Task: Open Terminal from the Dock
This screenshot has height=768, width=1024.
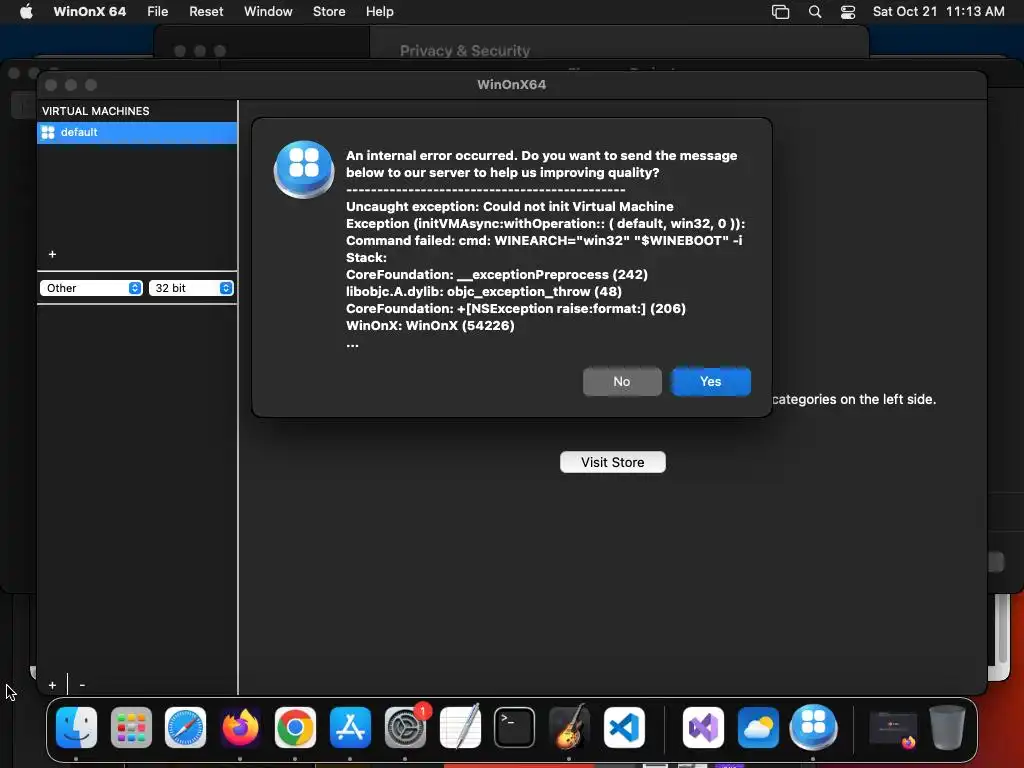Action: [515, 728]
